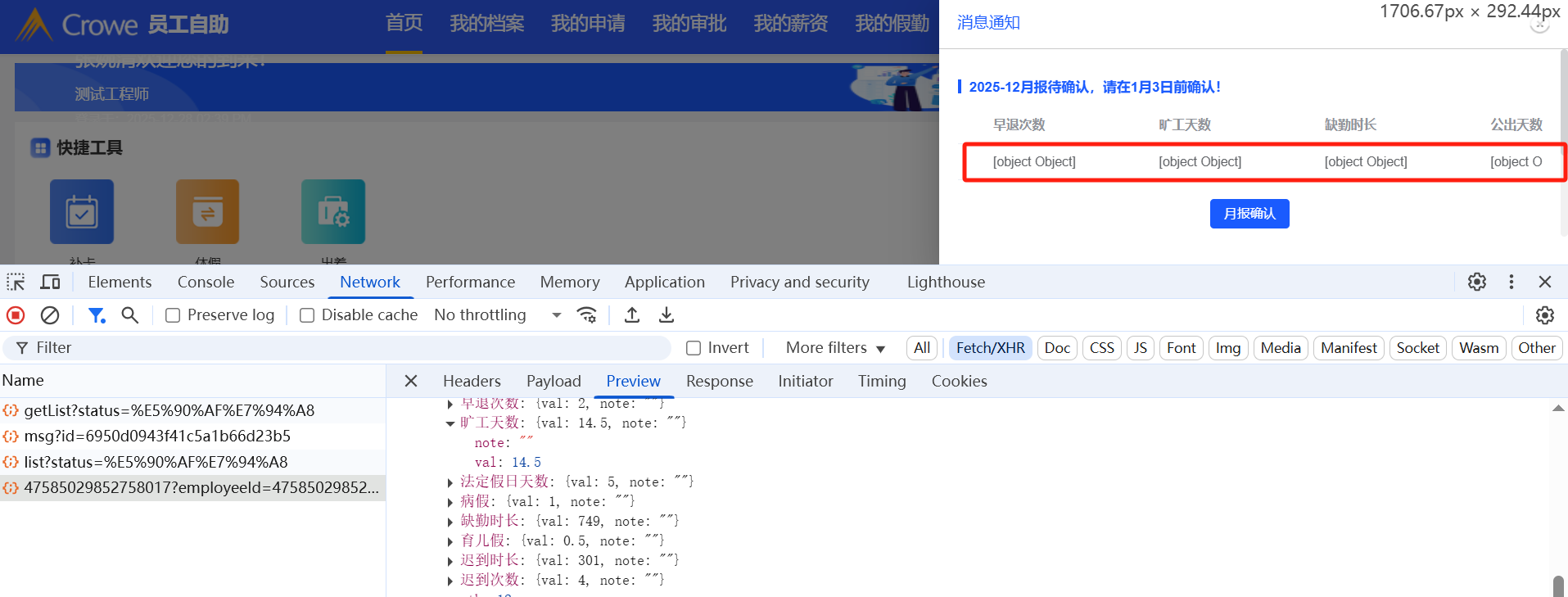
Task: Clear the network log
Action: 50,315
